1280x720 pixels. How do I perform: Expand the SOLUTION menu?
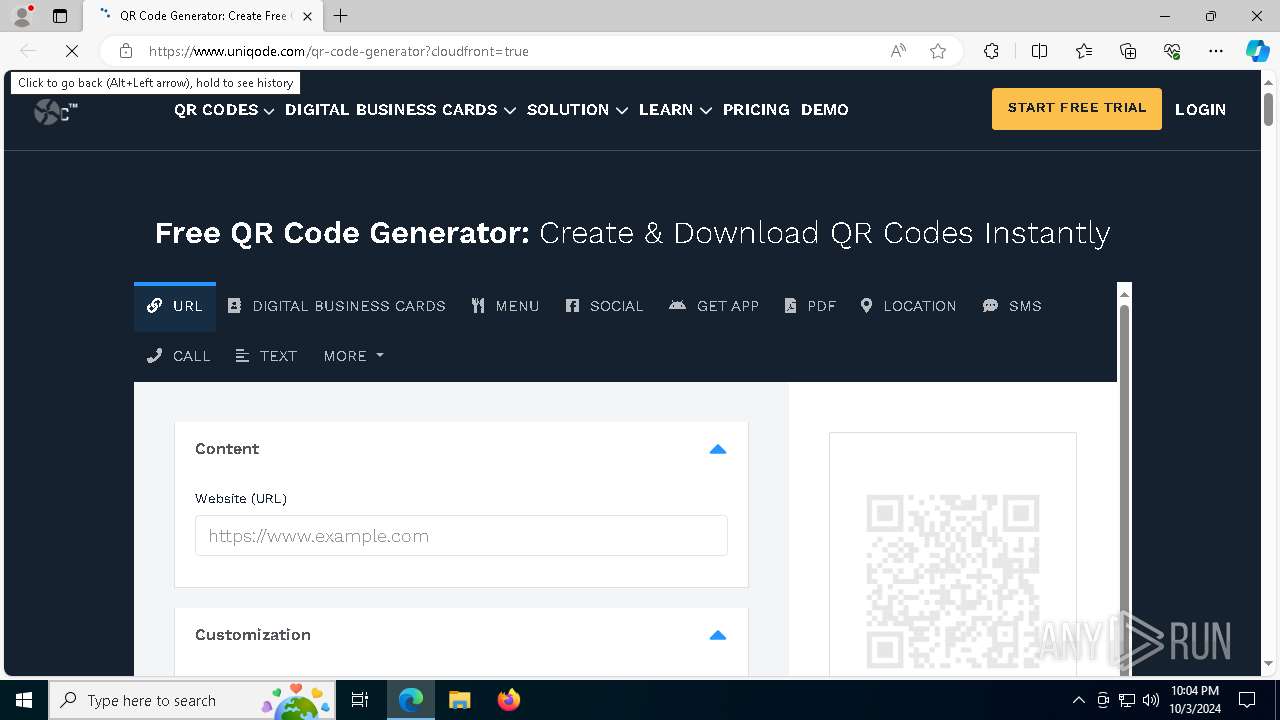(577, 110)
